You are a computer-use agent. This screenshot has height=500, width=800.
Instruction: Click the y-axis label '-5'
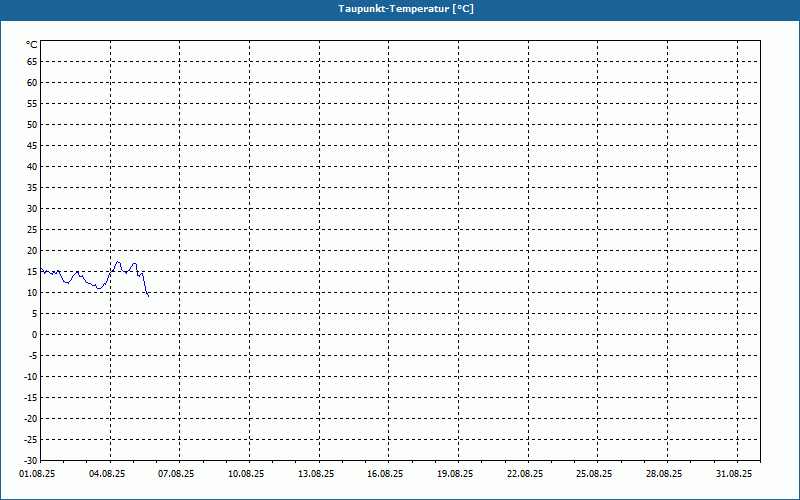click(x=33, y=356)
